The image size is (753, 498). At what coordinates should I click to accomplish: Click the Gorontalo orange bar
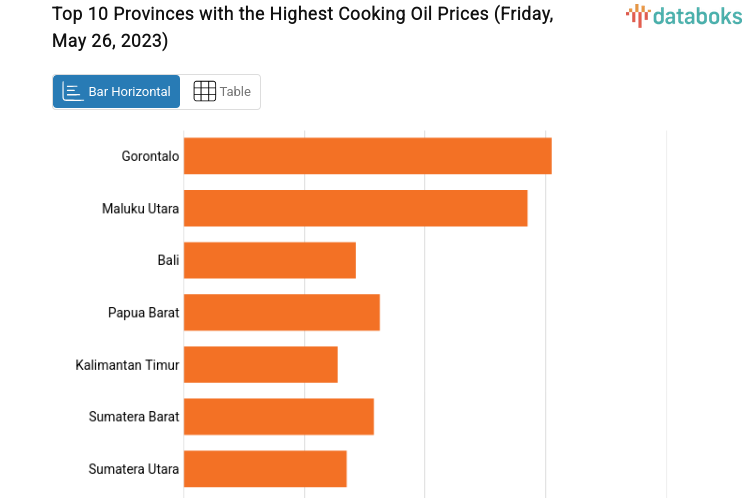pos(367,156)
